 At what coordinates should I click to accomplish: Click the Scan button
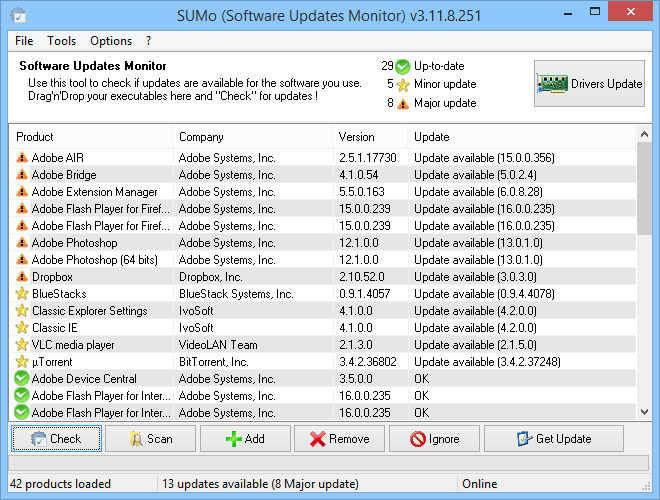coord(151,439)
